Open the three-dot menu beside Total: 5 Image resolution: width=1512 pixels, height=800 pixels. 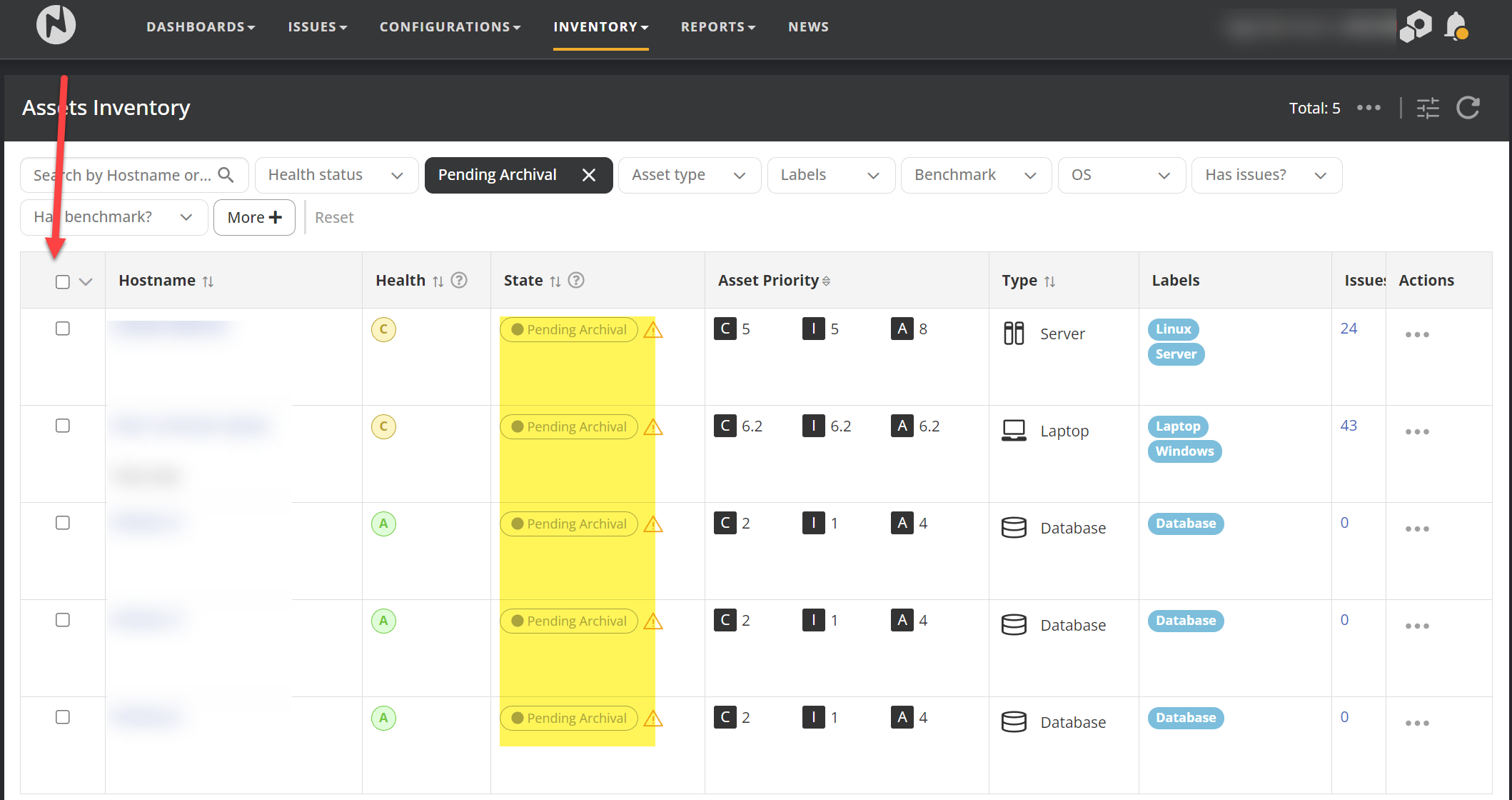1369,108
